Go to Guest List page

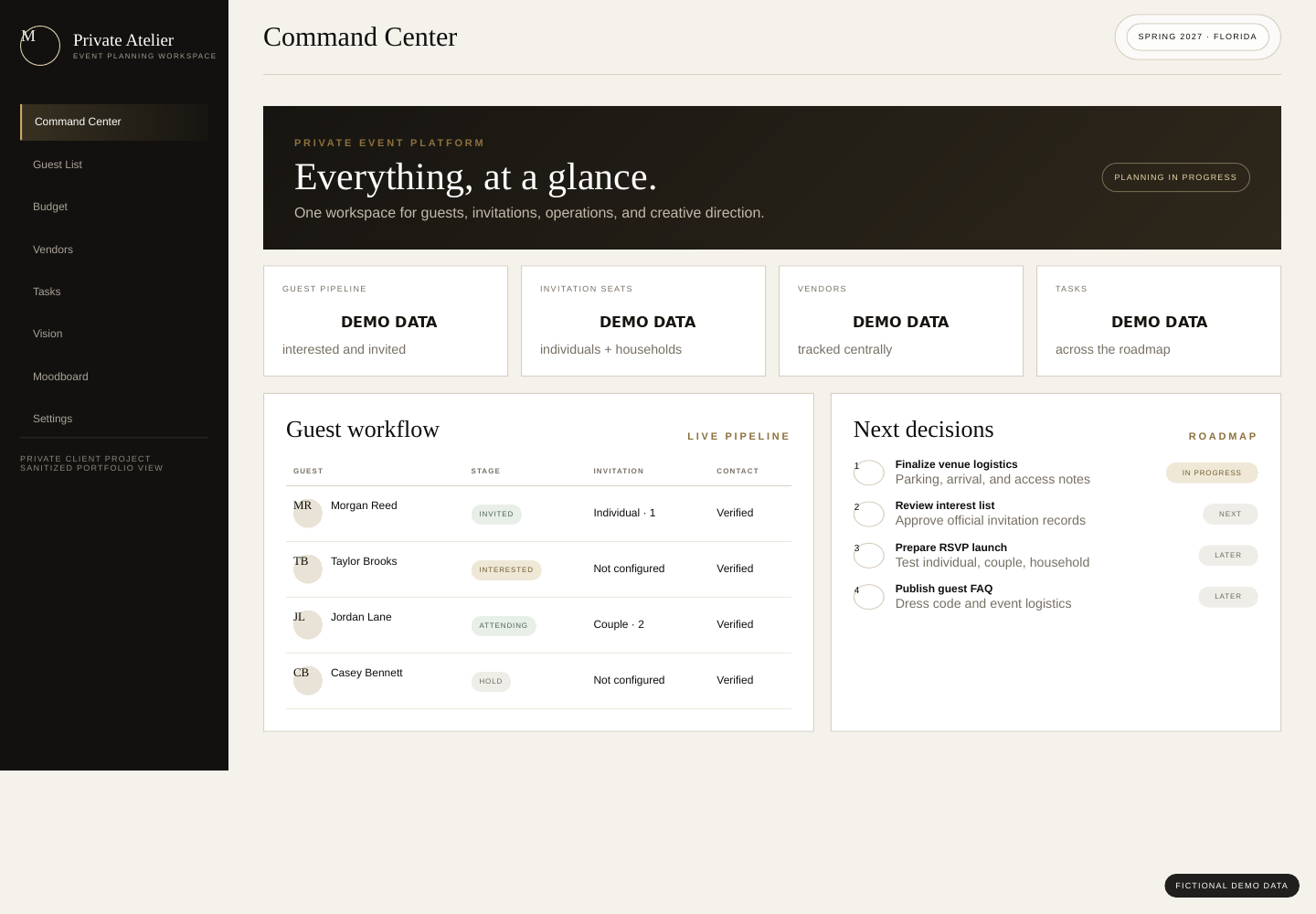tap(114, 165)
